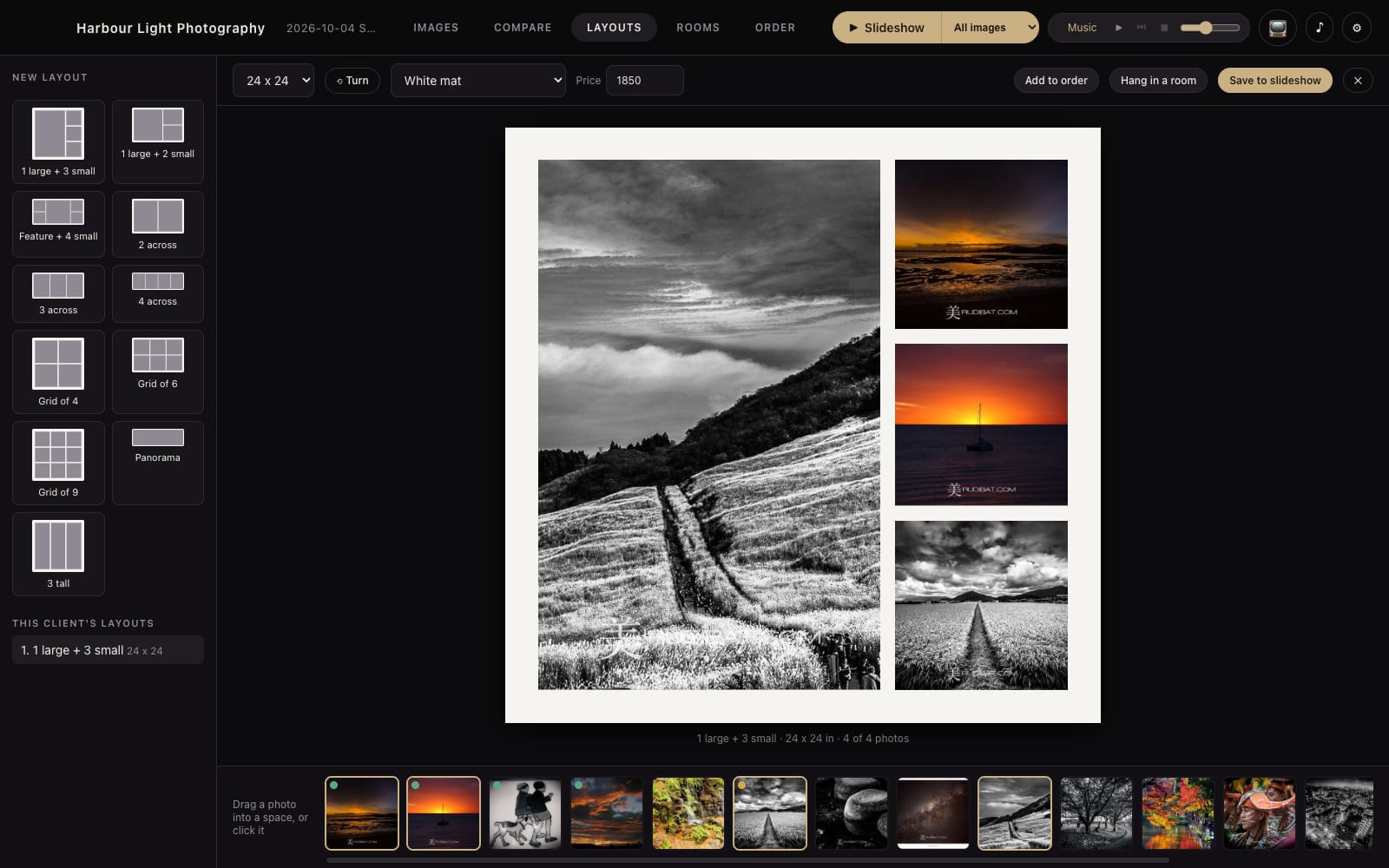Open settings with the gear icon
Screen dimensions: 1389x868
click(1357, 28)
